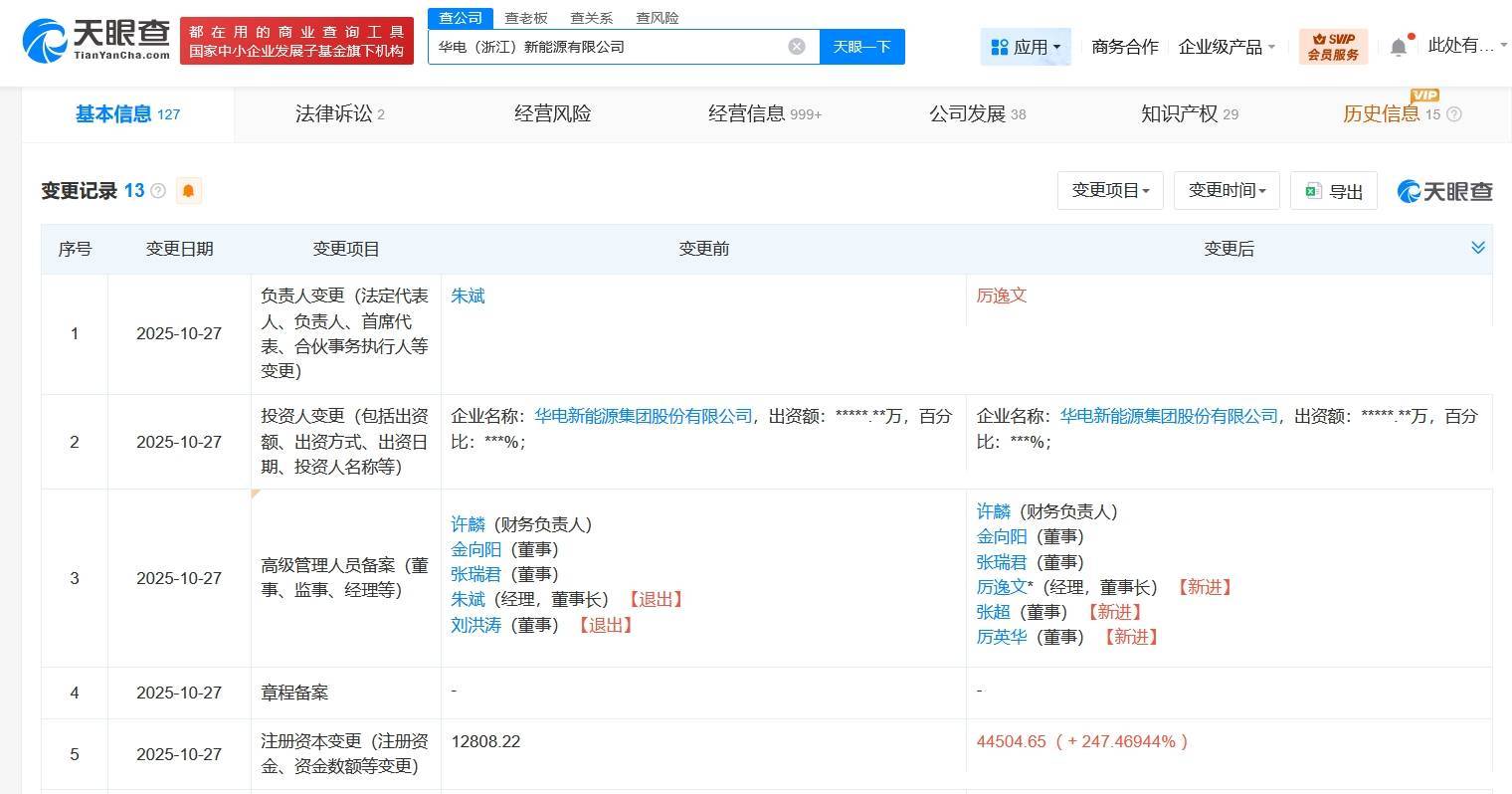Open notifications via the bell icon
This screenshot has height=794, width=1512.
coord(1399,46)
